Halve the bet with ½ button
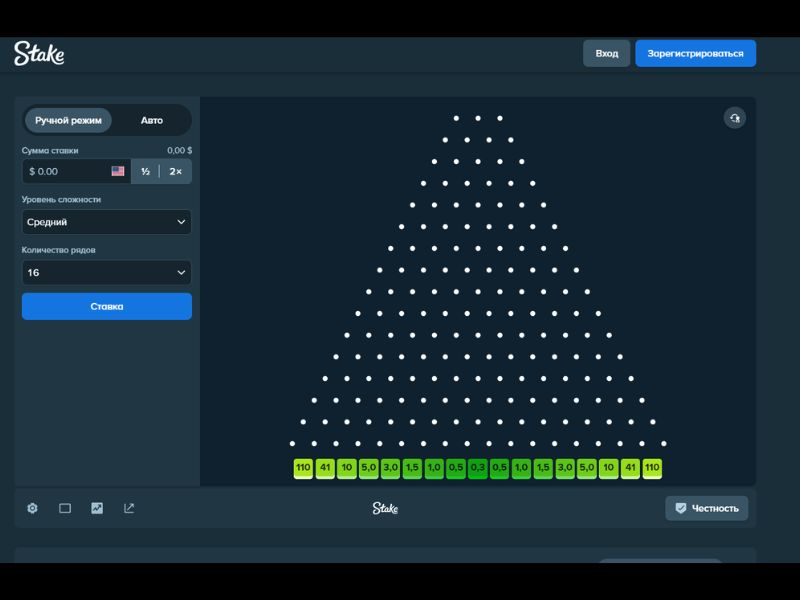This screenshot has height=600, width=800. pos(146,172)
